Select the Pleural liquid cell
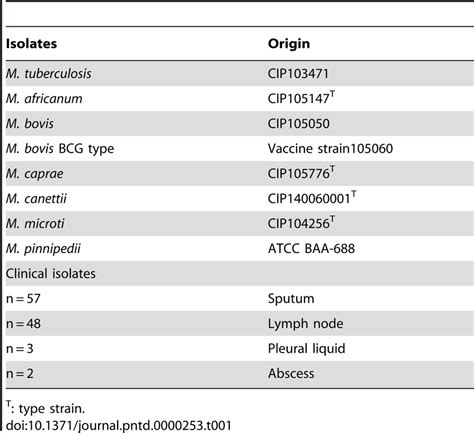This screenshot has width=474, height=433. click(x=307, y=349)
